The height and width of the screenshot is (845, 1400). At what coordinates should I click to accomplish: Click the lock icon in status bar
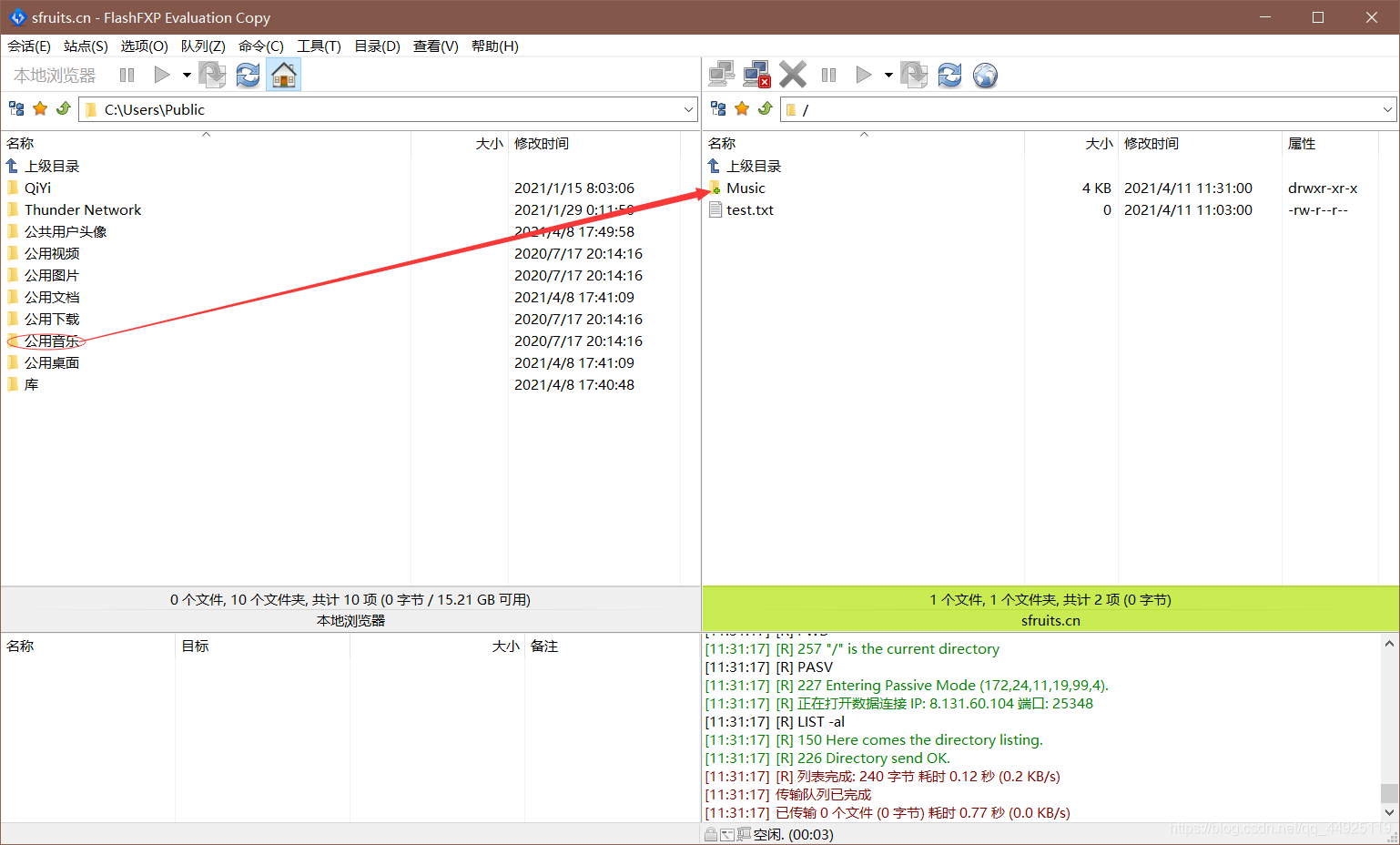[x=710, y=834]
